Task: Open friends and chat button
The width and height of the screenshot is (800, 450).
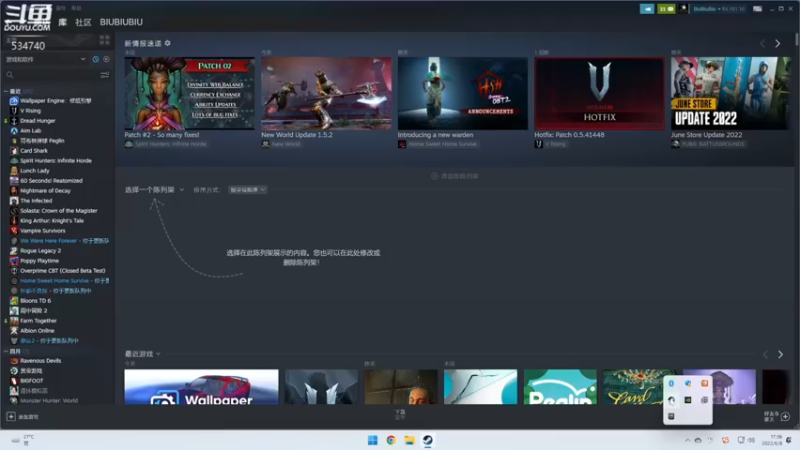Action: point(777,417)
